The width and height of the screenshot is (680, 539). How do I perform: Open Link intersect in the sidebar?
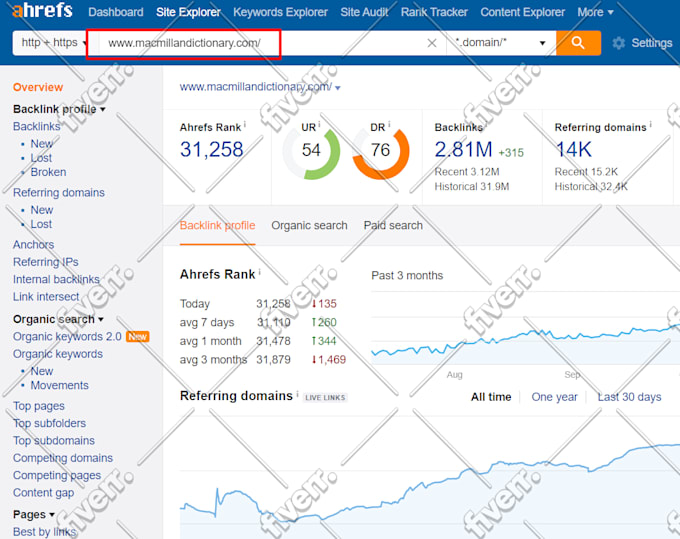46,297
